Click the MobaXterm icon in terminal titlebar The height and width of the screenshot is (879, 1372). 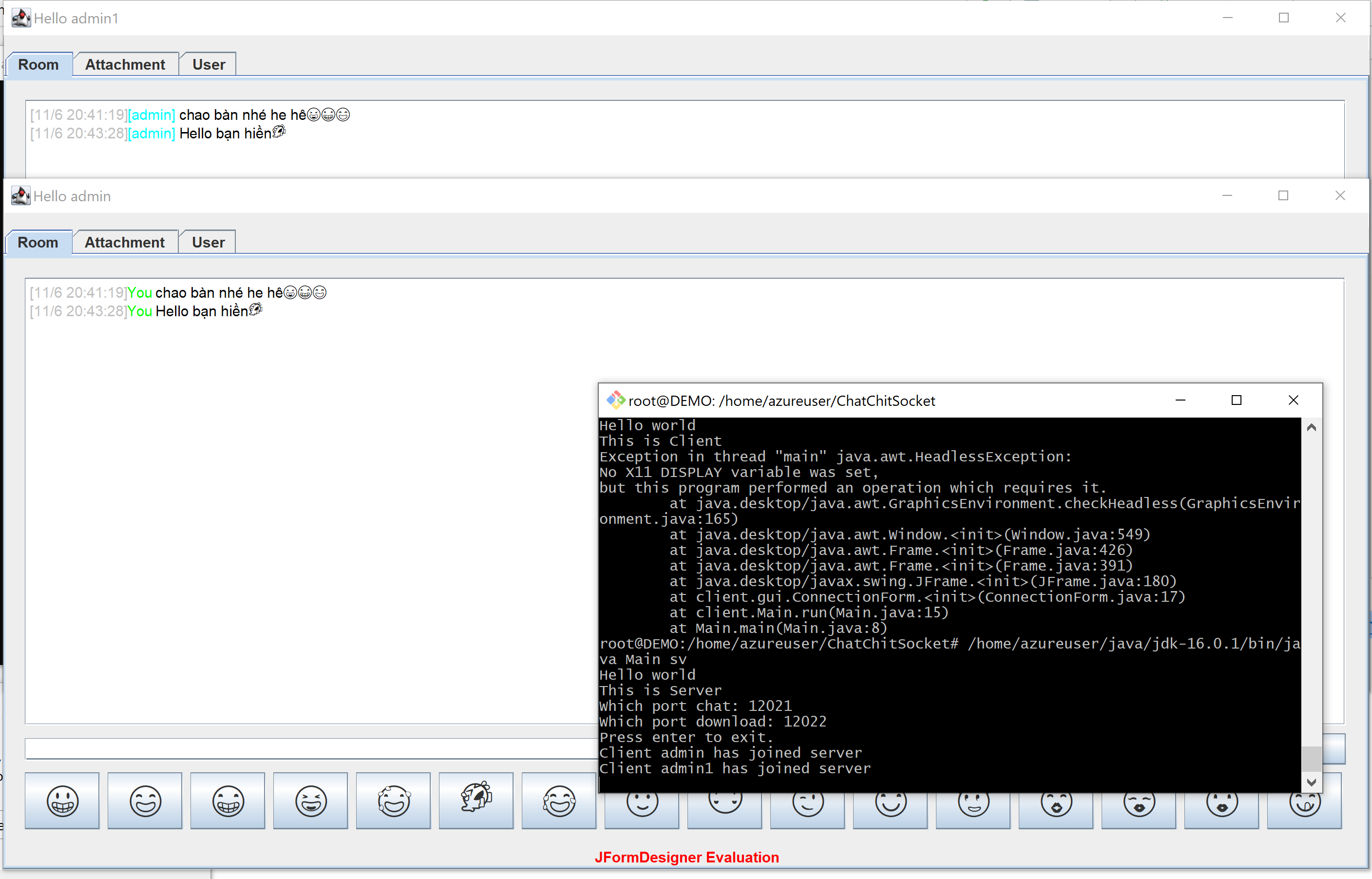[615, 400]
